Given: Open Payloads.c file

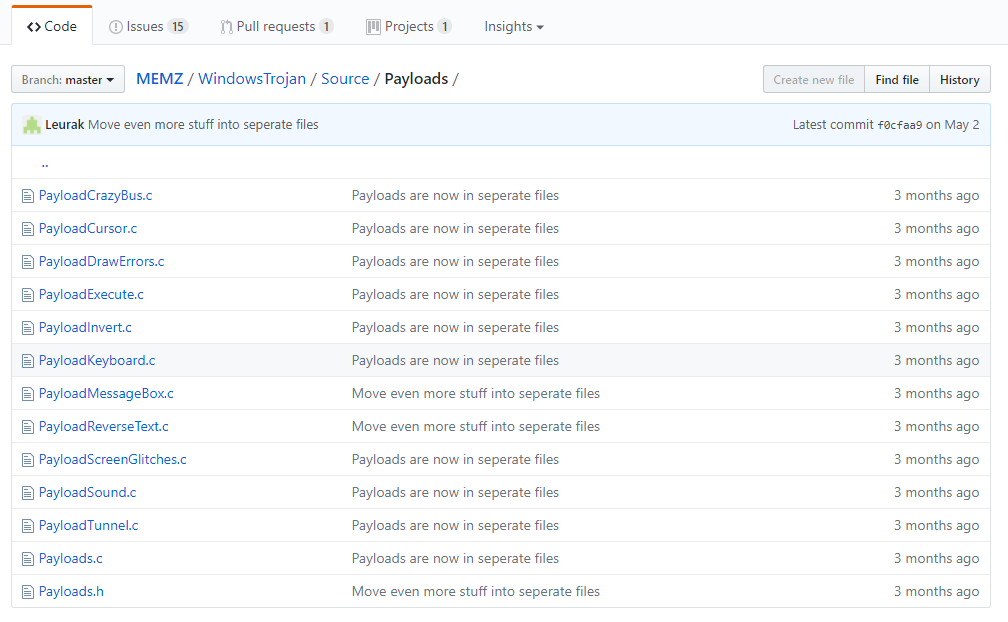Looking at the screenshot, I should pyautogui.click(x=70, y=558).
